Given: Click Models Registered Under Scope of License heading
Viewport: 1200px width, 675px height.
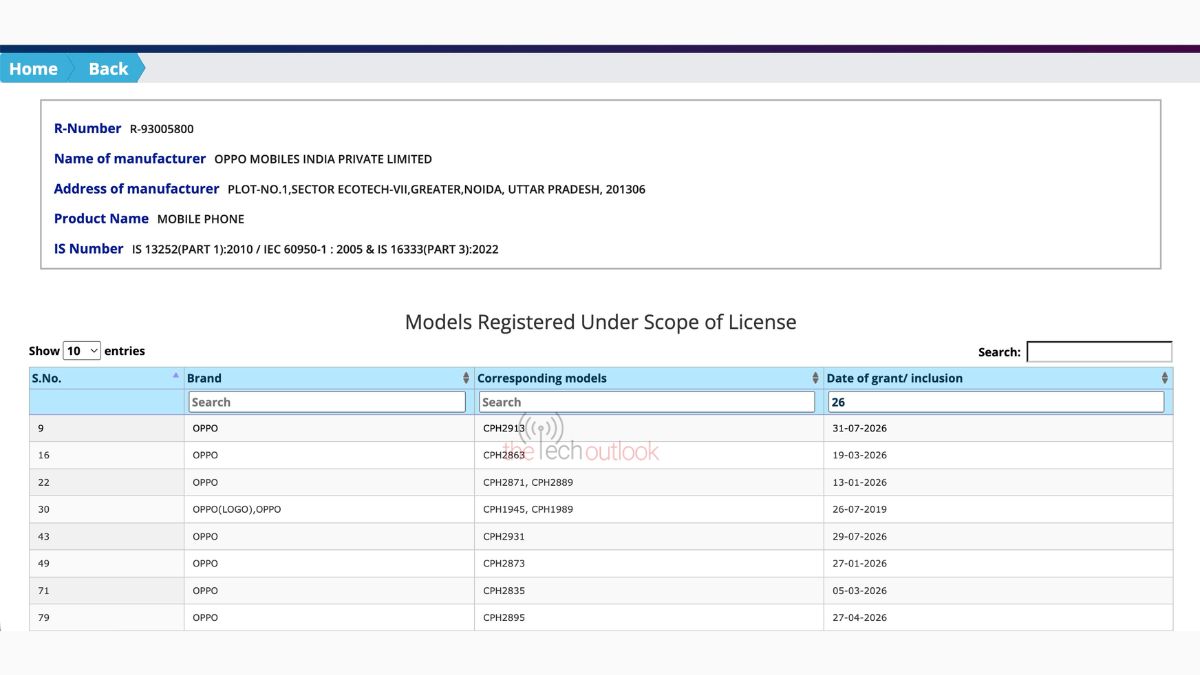Looking at the screenshot, I should pyautogui.click(x=600, y=322).
